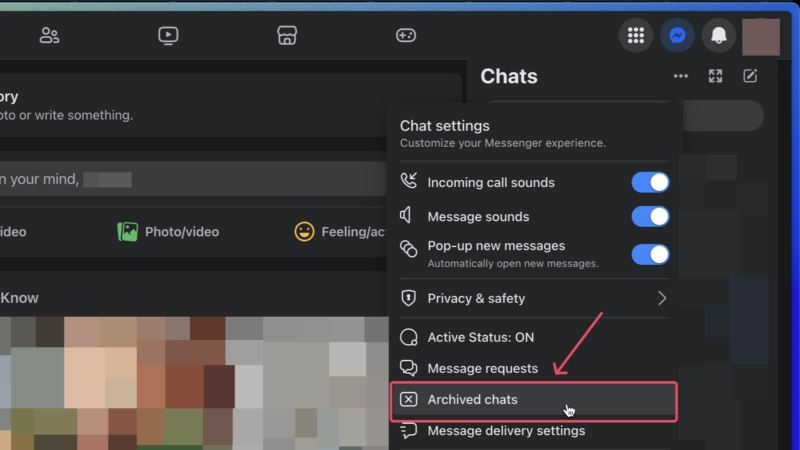Open the Notifications bell icon
The width and height of the screenshot is (800, 450).
pyautogui.click(x=718, y=35)
